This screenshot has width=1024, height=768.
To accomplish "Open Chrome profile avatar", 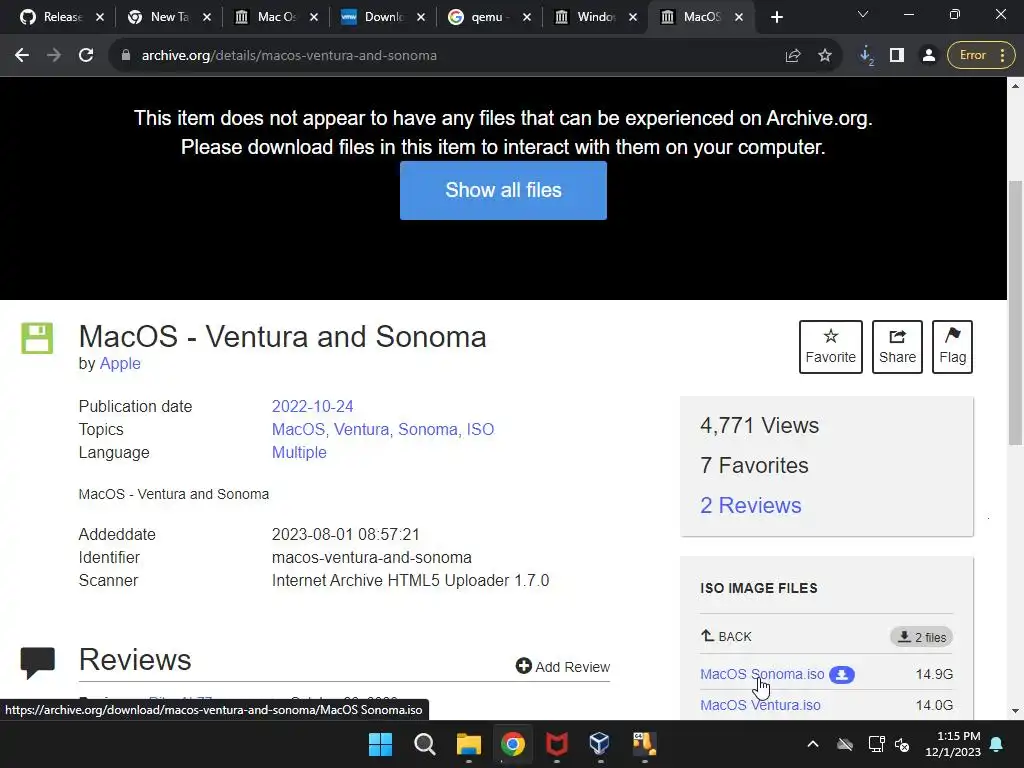I will click(929, 56).
